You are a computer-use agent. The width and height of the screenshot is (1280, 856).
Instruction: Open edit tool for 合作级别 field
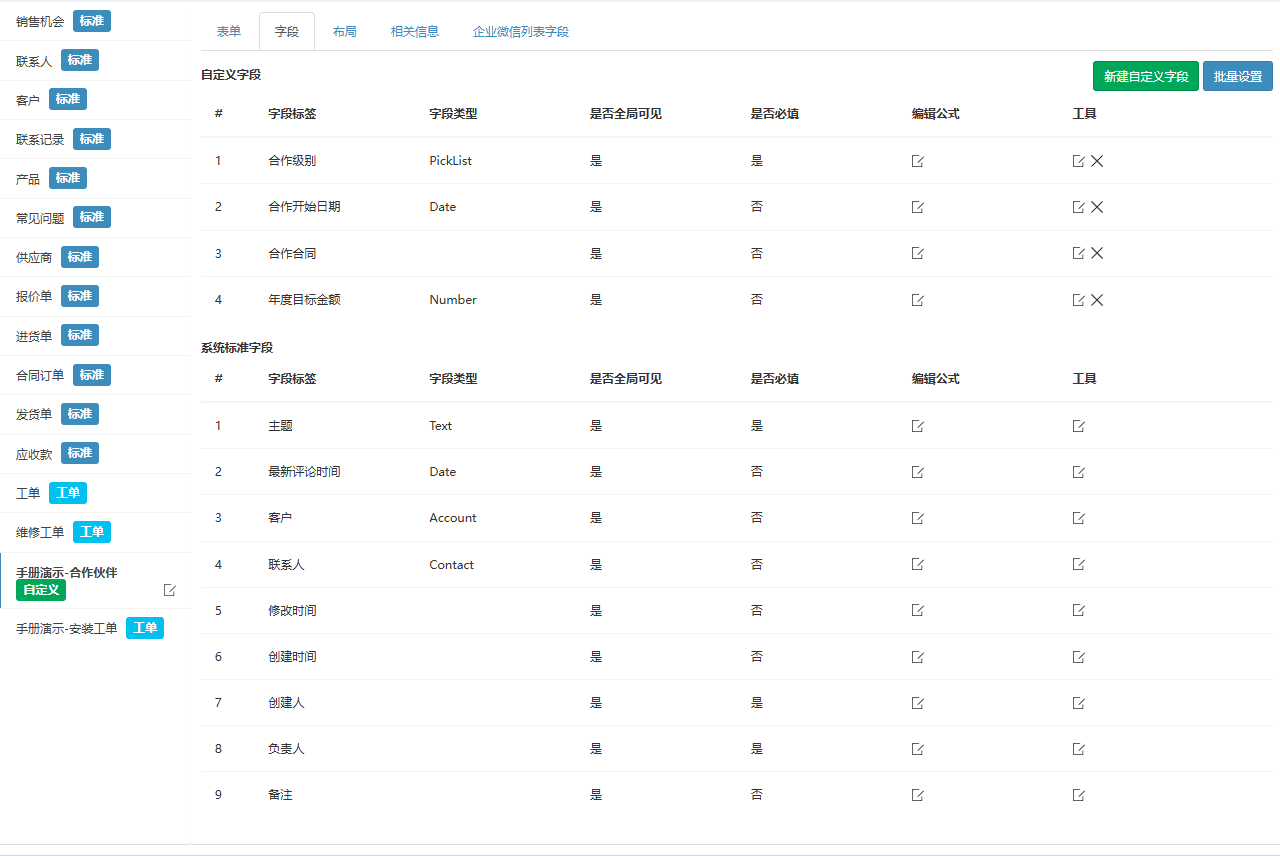(x=1078, y=161)
